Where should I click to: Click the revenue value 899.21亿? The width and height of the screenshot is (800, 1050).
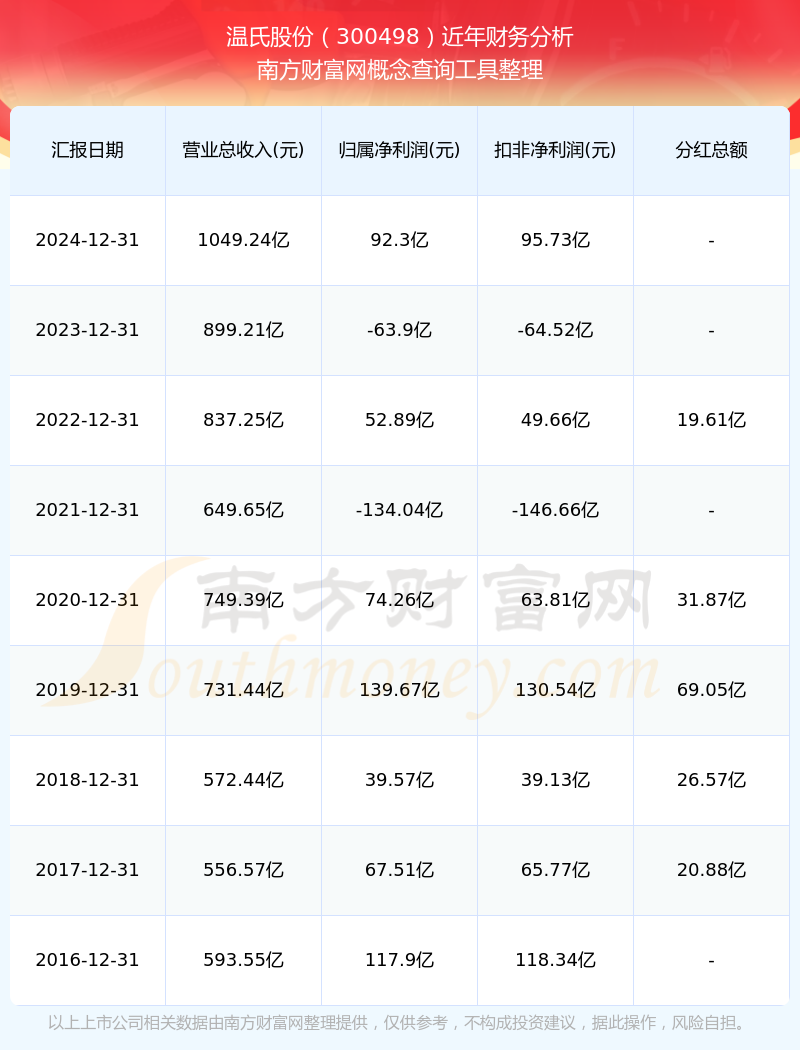coord(244,330)
